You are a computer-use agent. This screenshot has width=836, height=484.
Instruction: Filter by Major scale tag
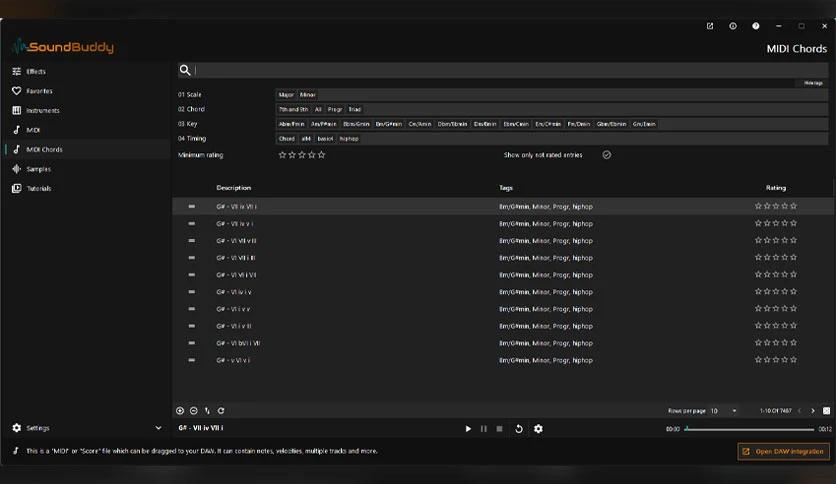(286, 95)
